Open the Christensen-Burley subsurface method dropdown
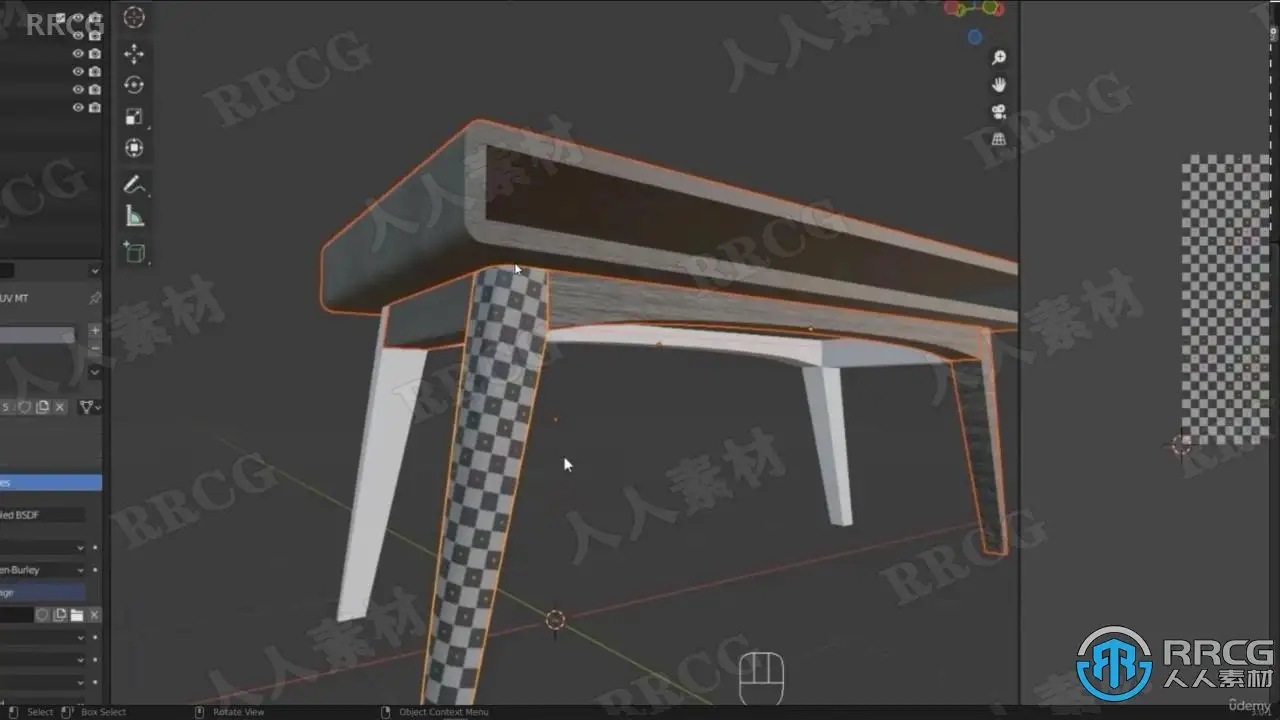Image resolution: width=1280 pixels, height=720 pixels. coord(43,570)
